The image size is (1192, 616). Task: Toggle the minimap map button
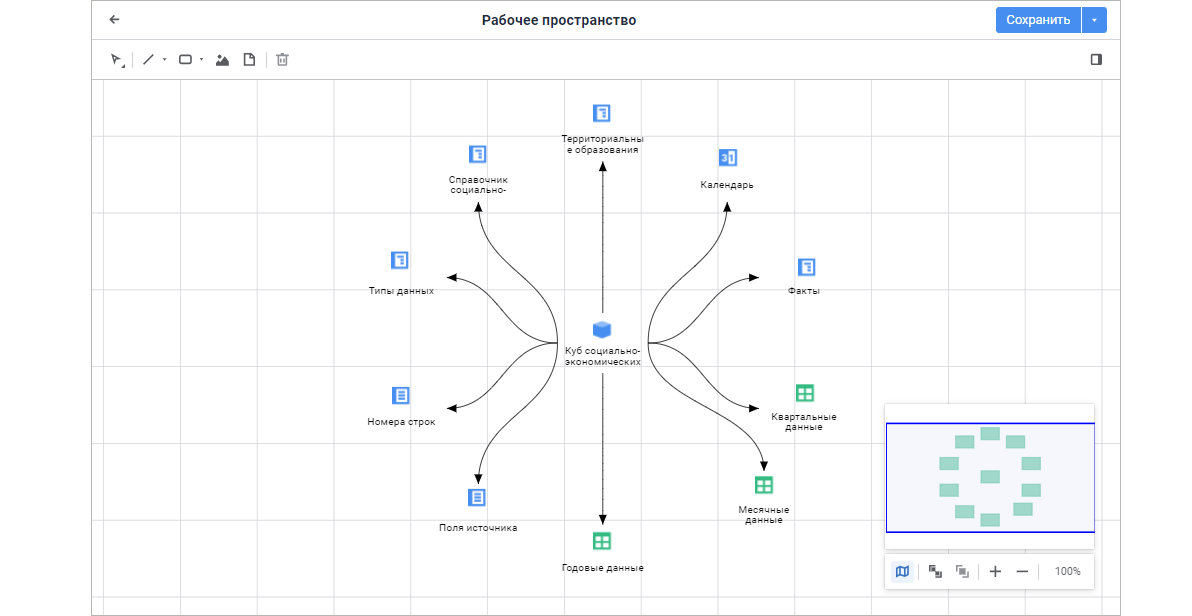click(903, 571)
